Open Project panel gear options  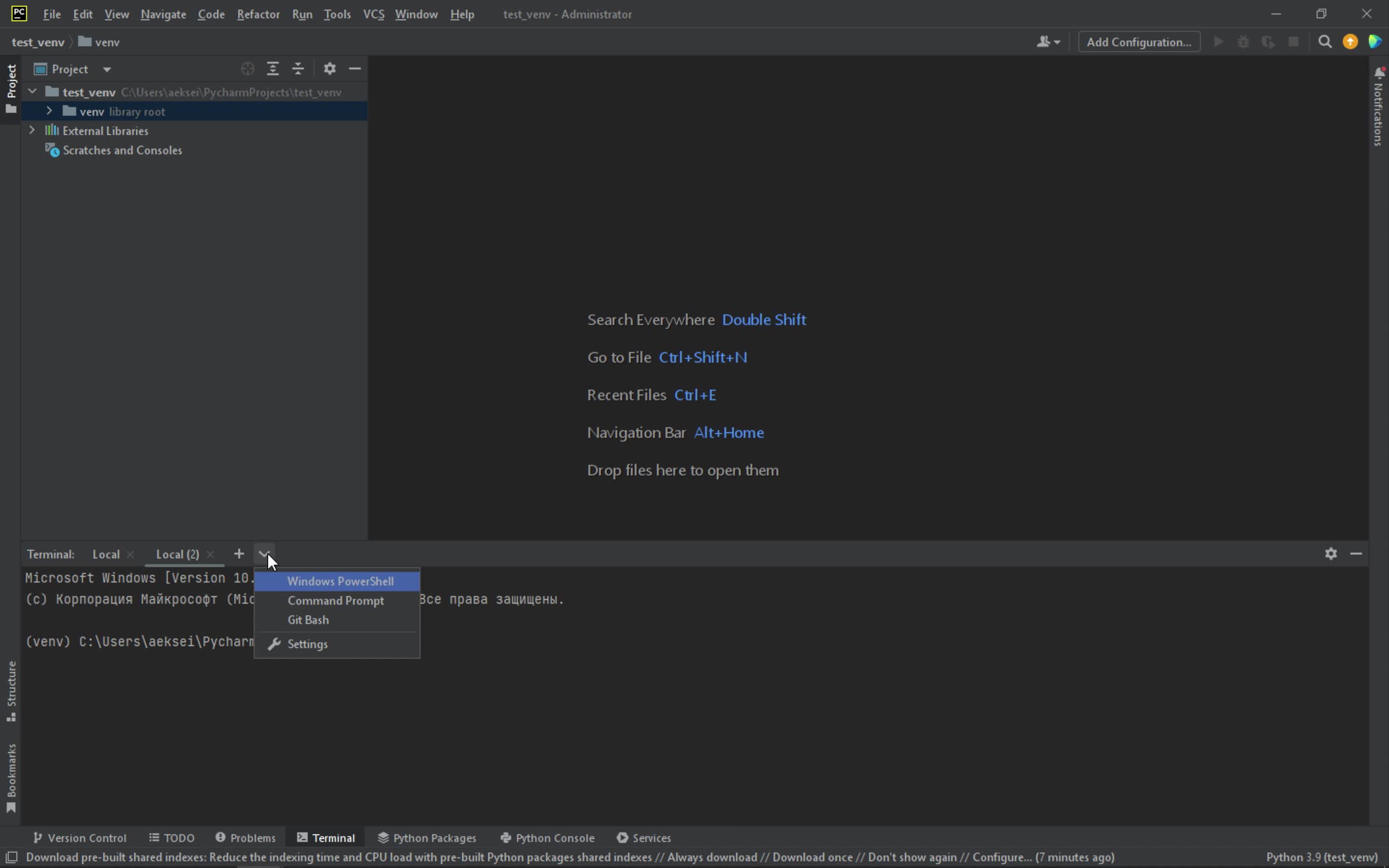coord(329,69)
